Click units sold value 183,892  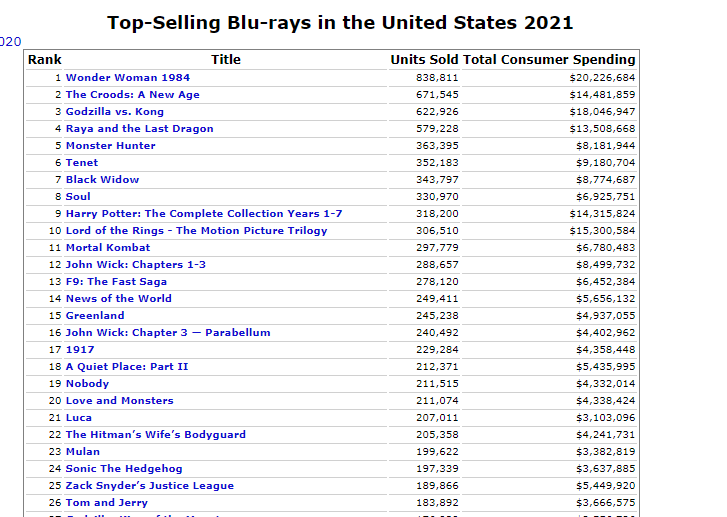[437, 503]
